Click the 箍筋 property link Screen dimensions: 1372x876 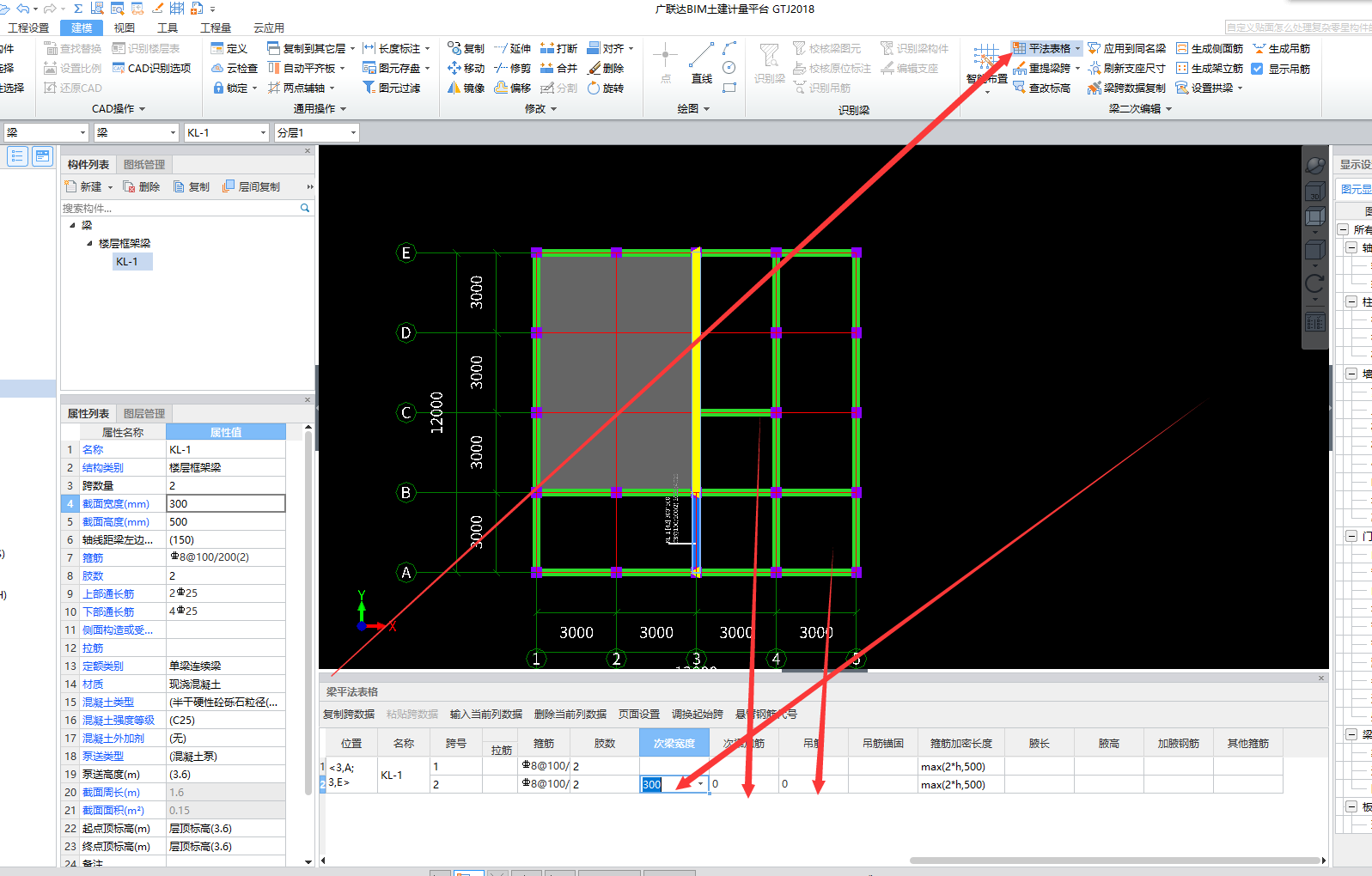[x=93, y=557]
